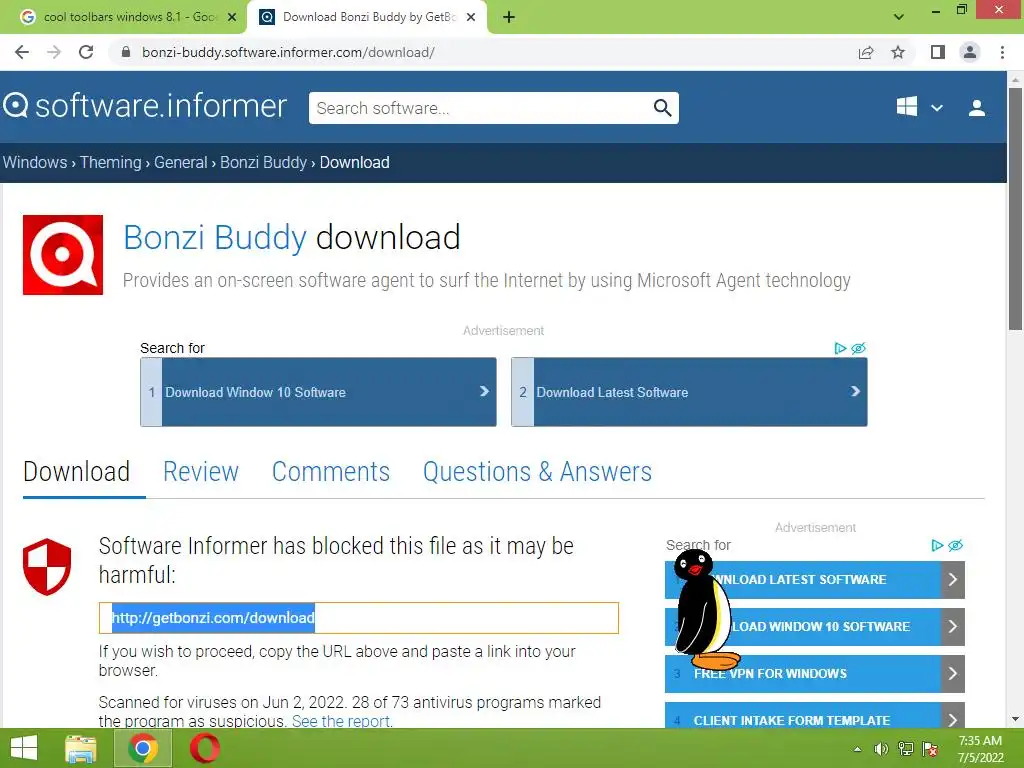Reload the current page
The image size is (1024, 768).
point(86,52)
